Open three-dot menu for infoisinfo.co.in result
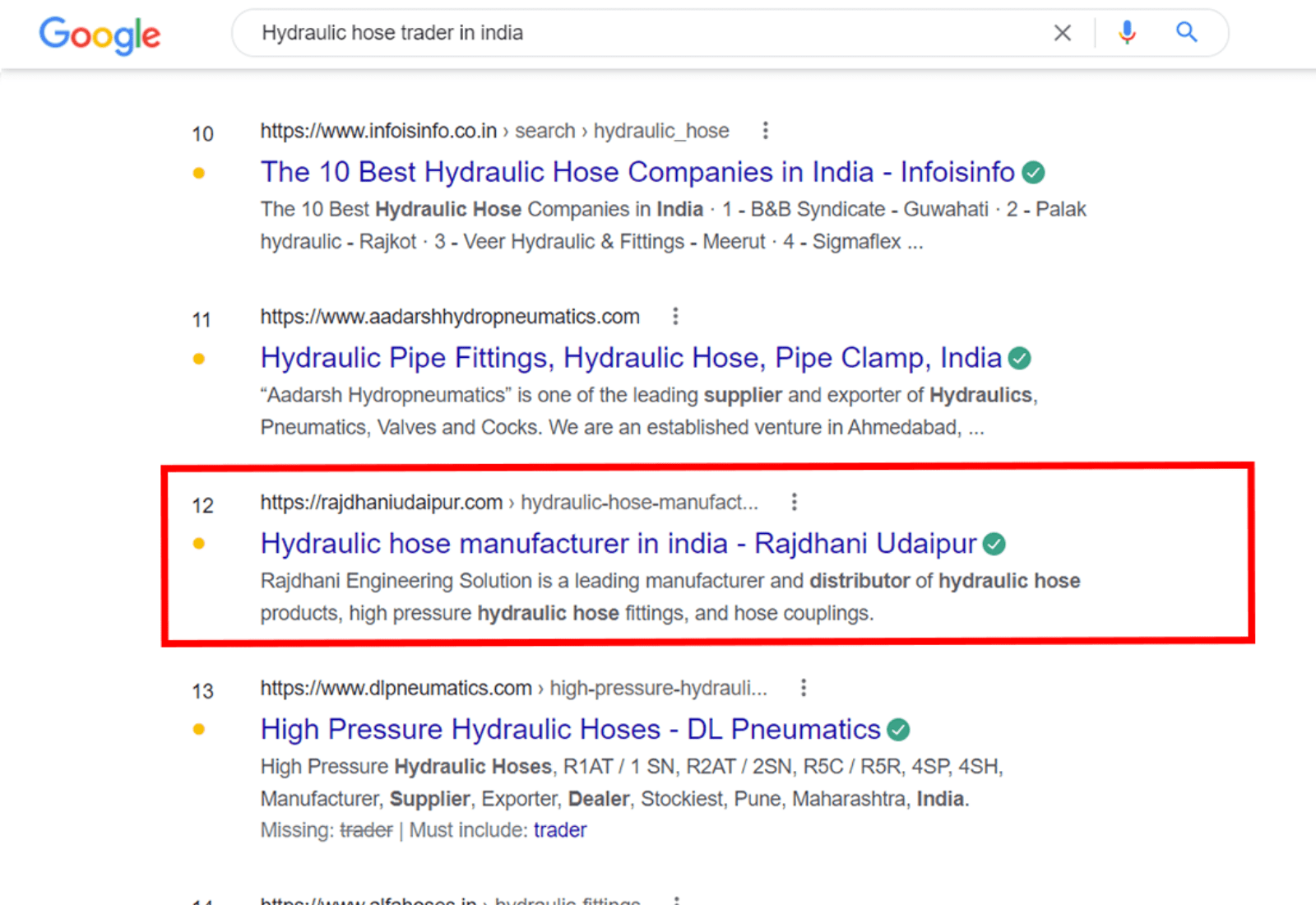Viewport: 1316px width, 905px height. pyautogui.click(x=765, y=131)
